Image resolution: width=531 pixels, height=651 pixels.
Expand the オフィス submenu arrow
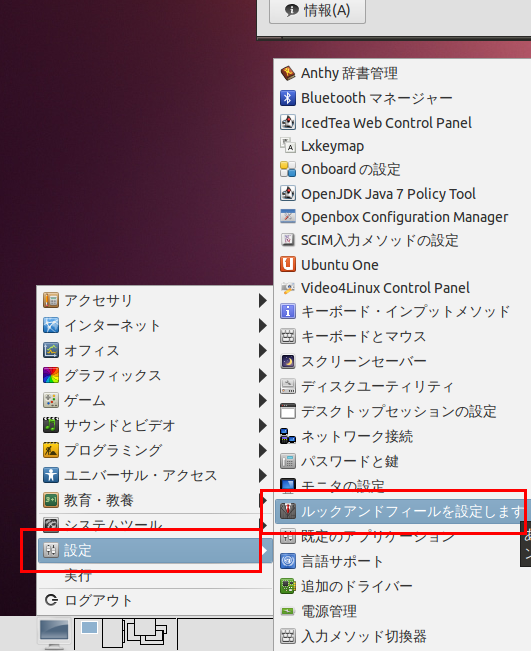tap(262, 350)
